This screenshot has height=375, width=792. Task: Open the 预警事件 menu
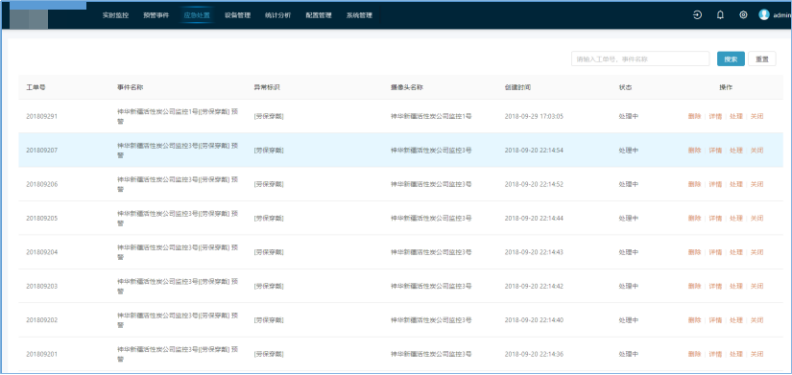click(156, 15)
